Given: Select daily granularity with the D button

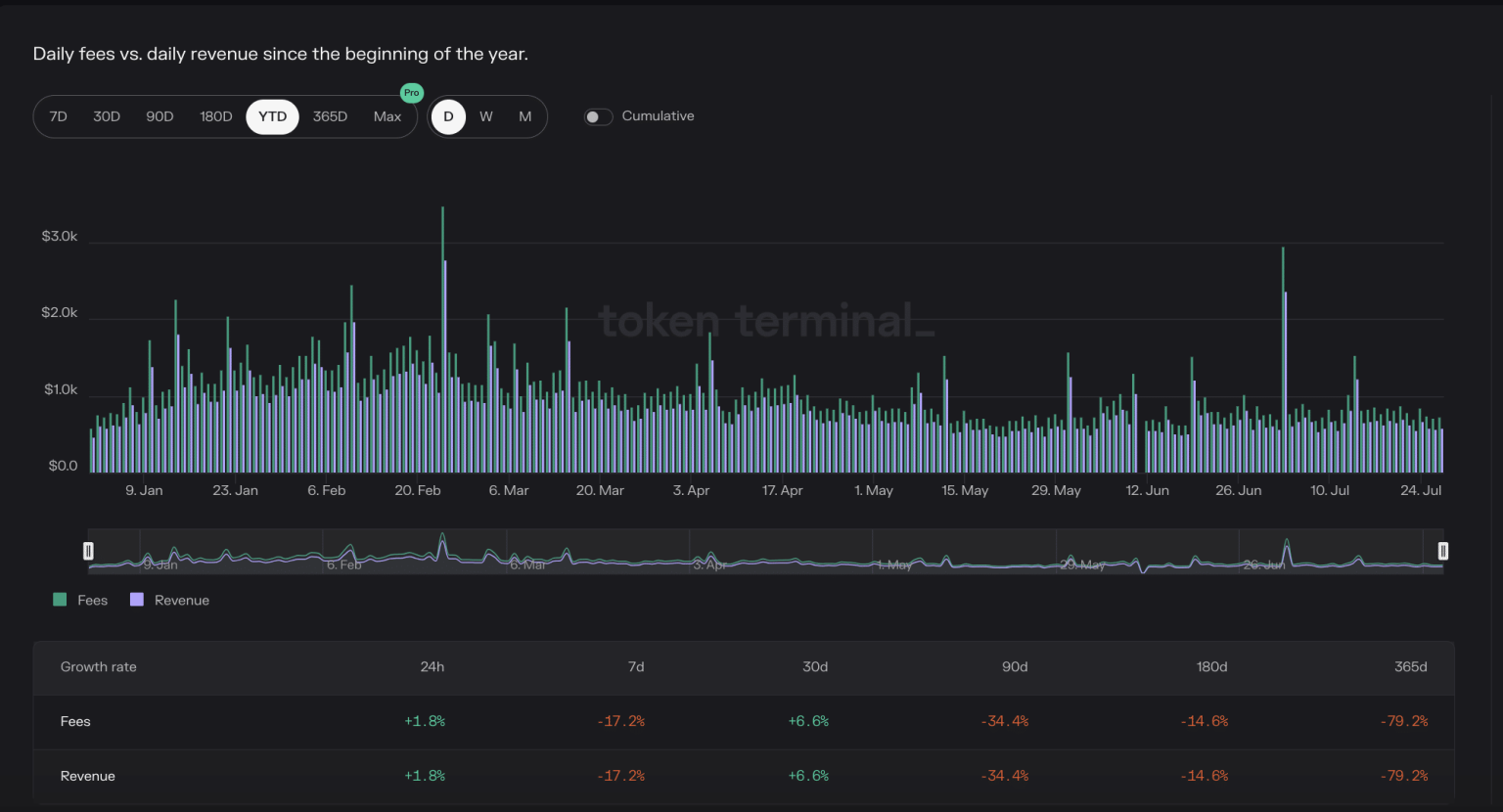Looking at the screenshot, I should [448, 116].
